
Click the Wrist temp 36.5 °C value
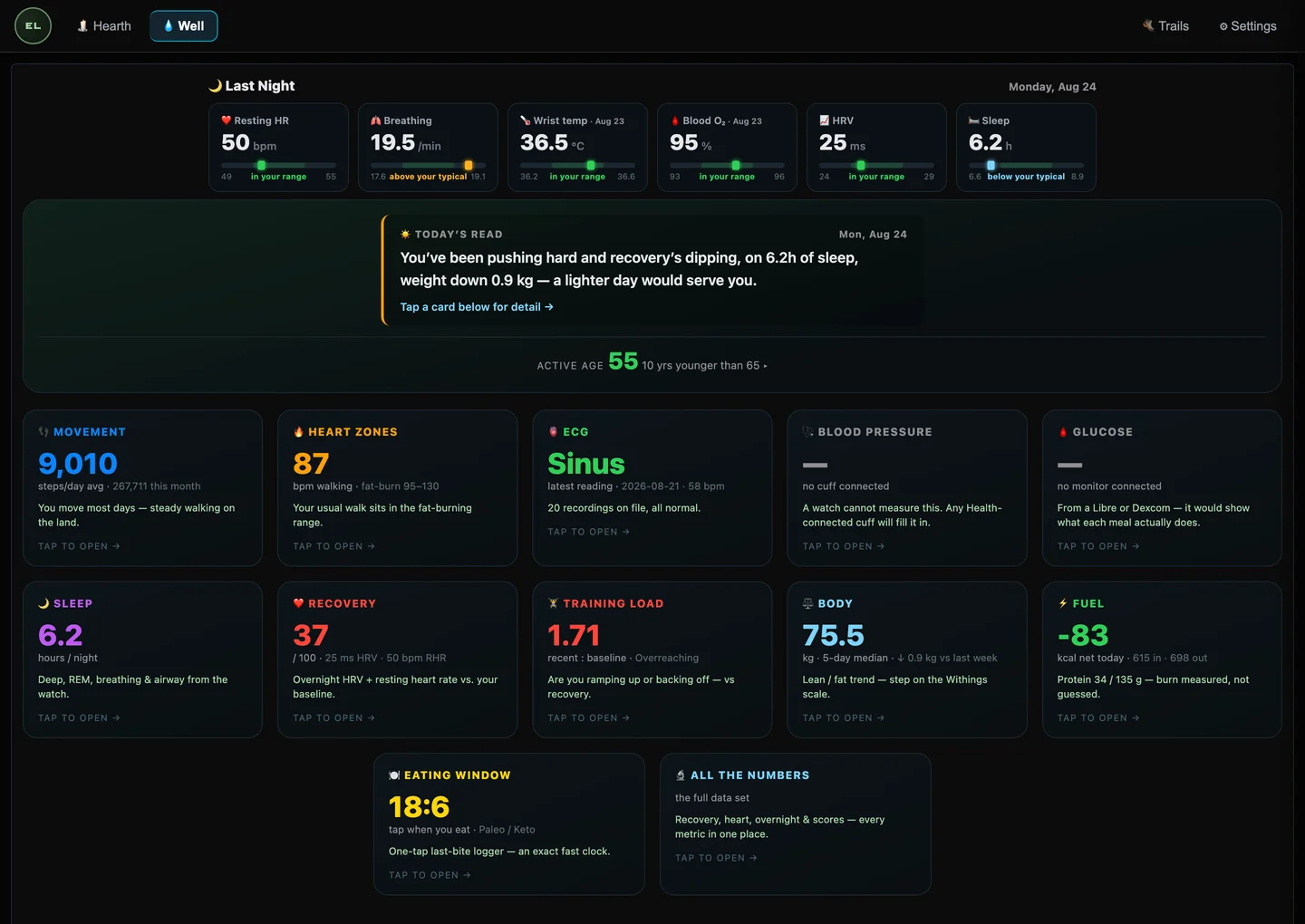(x=552, y=143)
